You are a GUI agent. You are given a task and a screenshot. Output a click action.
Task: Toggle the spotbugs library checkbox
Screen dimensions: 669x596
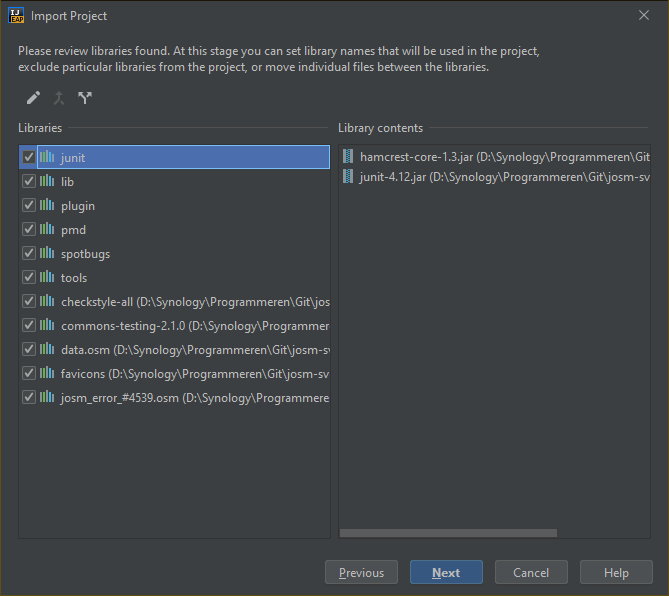[28, 253]
